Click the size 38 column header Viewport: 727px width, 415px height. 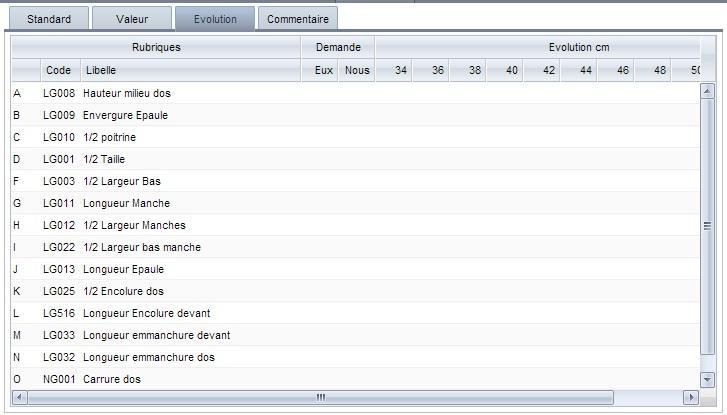click(x=474, y=71)
